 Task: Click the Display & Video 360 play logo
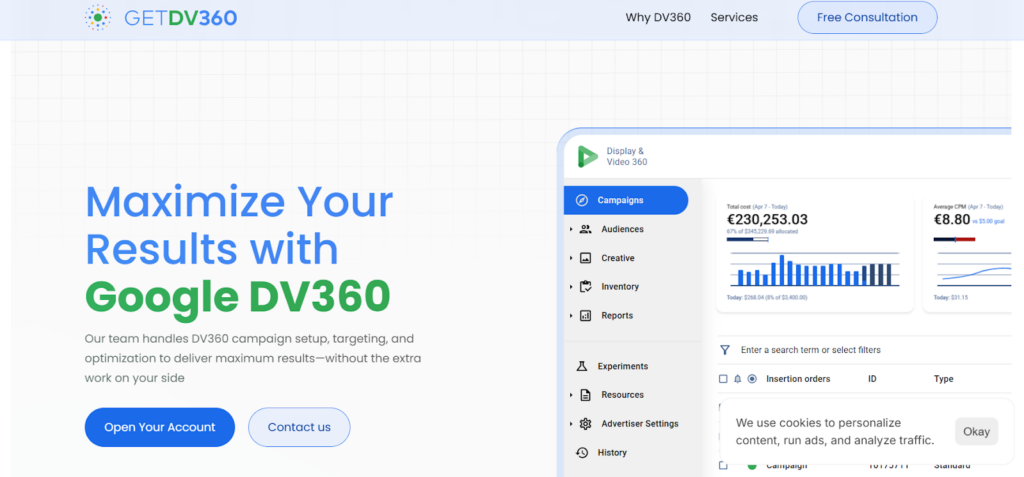(x=587, y=157)
